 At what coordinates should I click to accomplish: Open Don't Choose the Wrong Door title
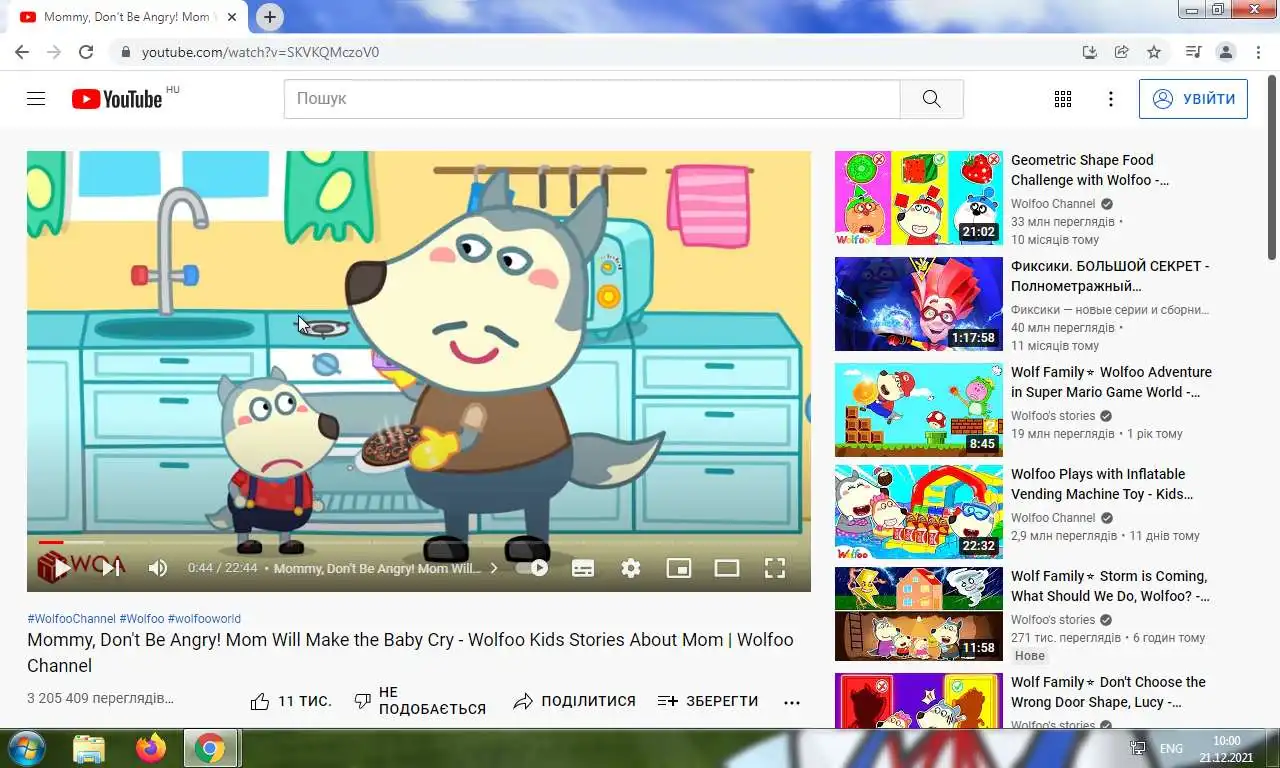point(1108,692)
